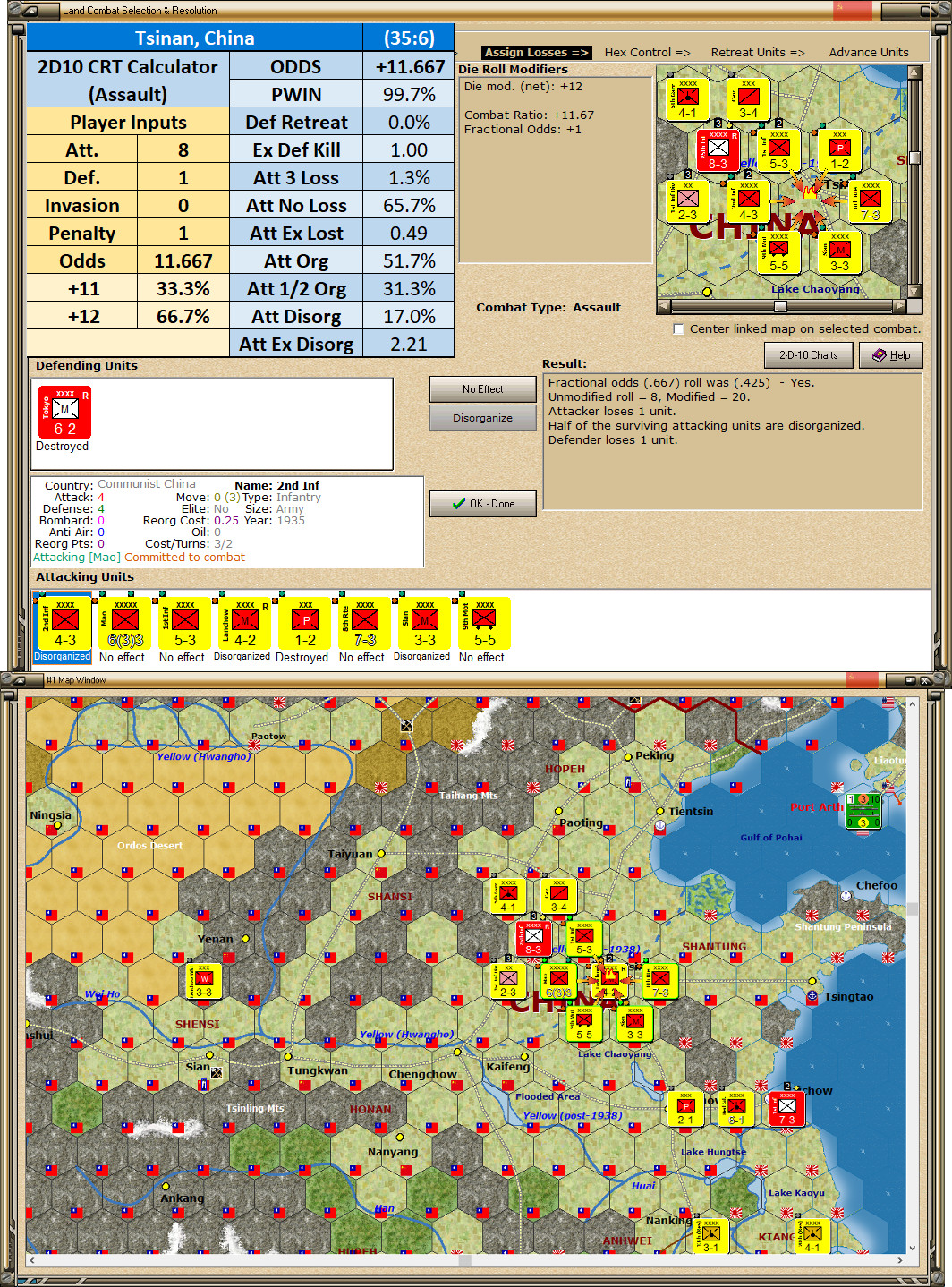This screenshot has width=952, height=1287.
Task: Switch to the Advance Units step
Action: (x=869, y=53)
